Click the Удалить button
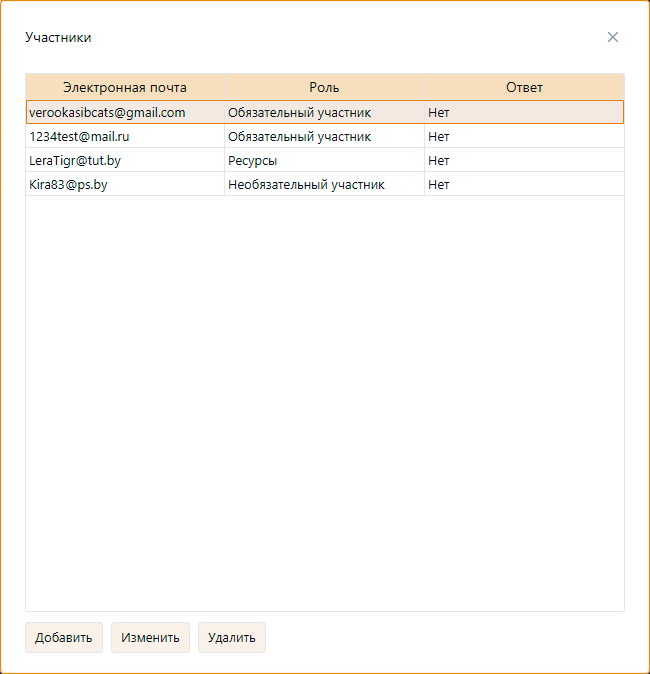 (x=232, y=638)
